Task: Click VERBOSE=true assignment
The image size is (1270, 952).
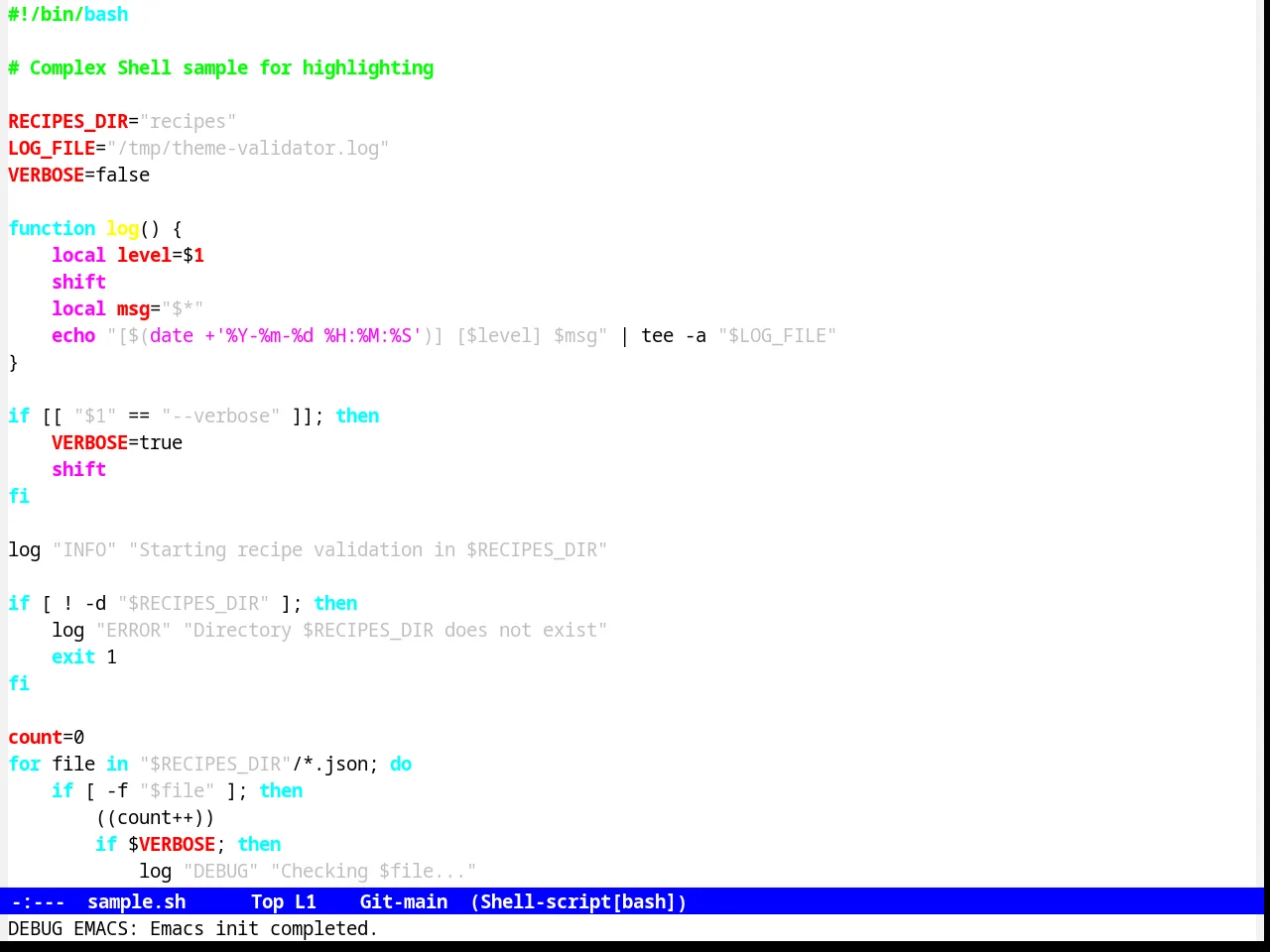Action: coord(117,442)
